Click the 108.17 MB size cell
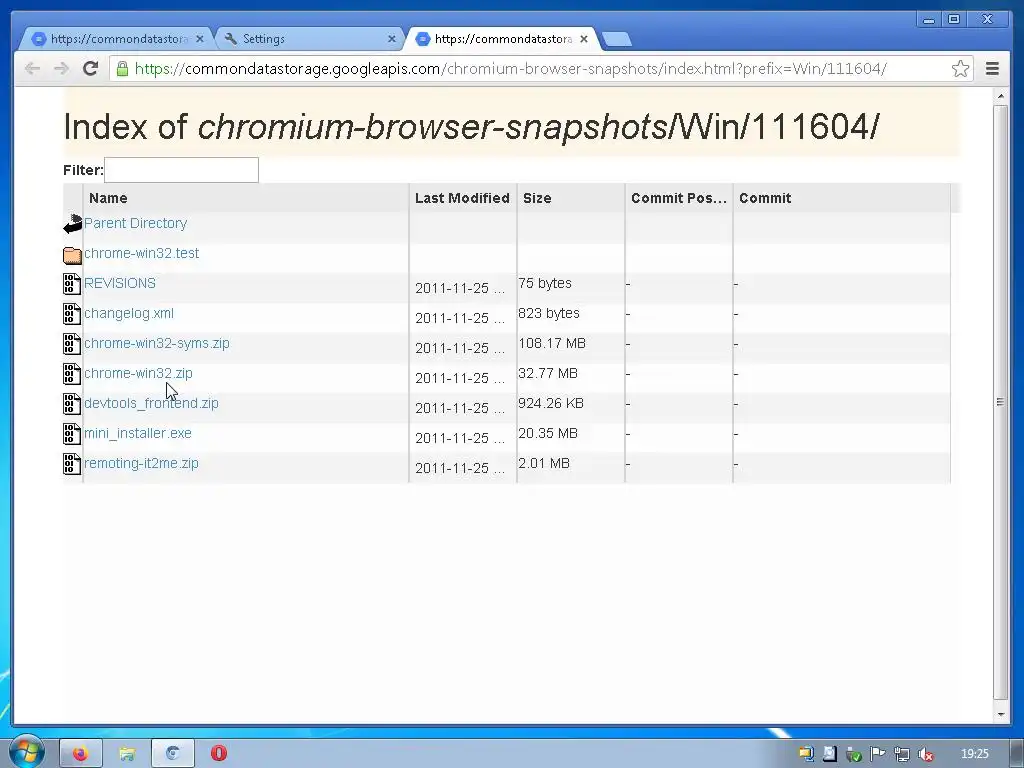Viewport: 1024px width, 768px height. coord(552,344)
